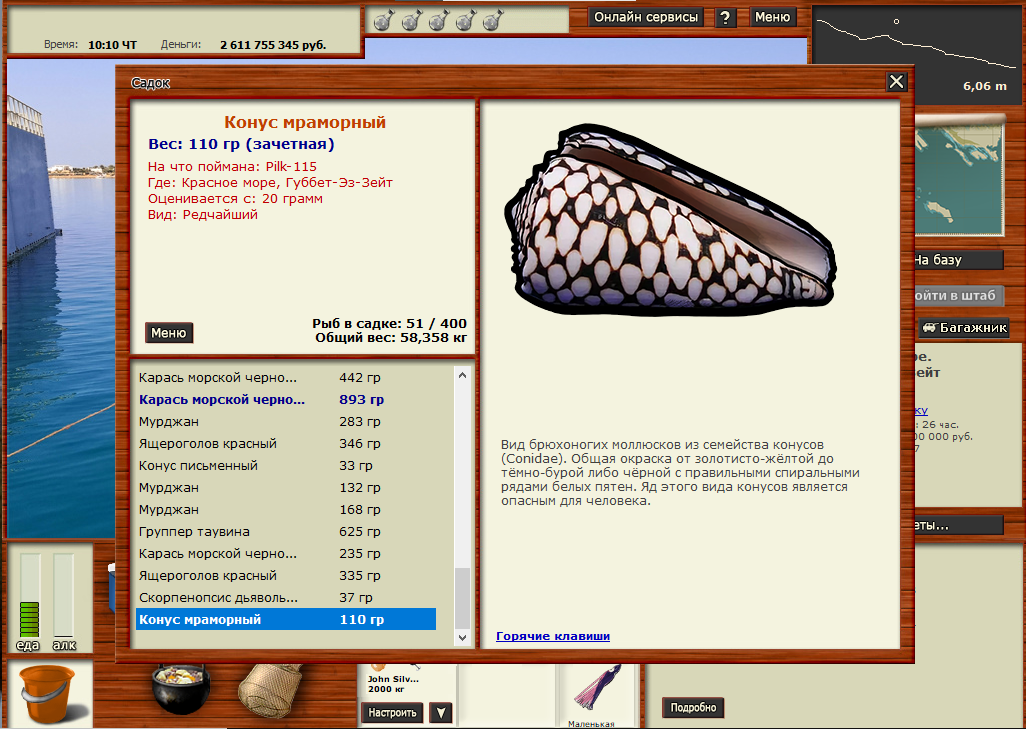Click the time value 10:10 ЧТ

click(x=113, y=45)
